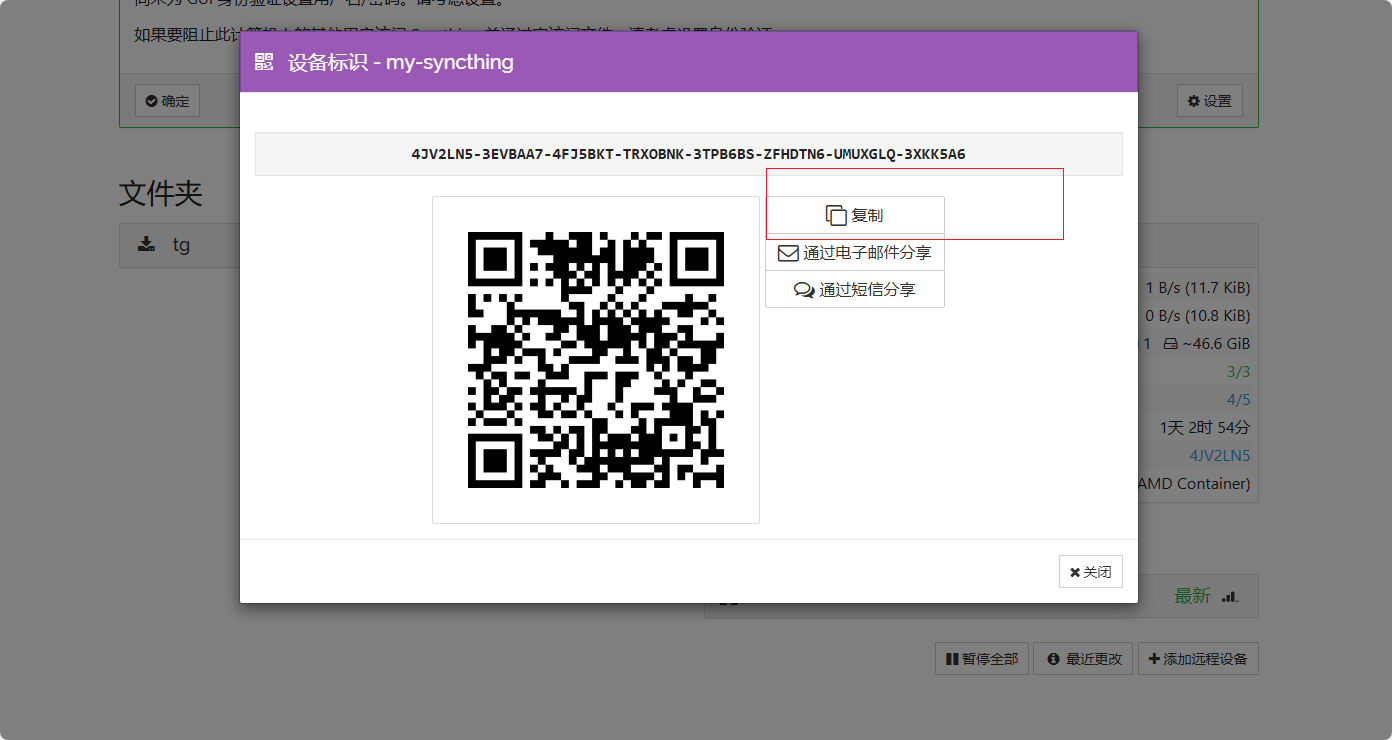Click the QR icon in device ID dialog title
This screenshot has height=740, width=1392.
point(264,62)
